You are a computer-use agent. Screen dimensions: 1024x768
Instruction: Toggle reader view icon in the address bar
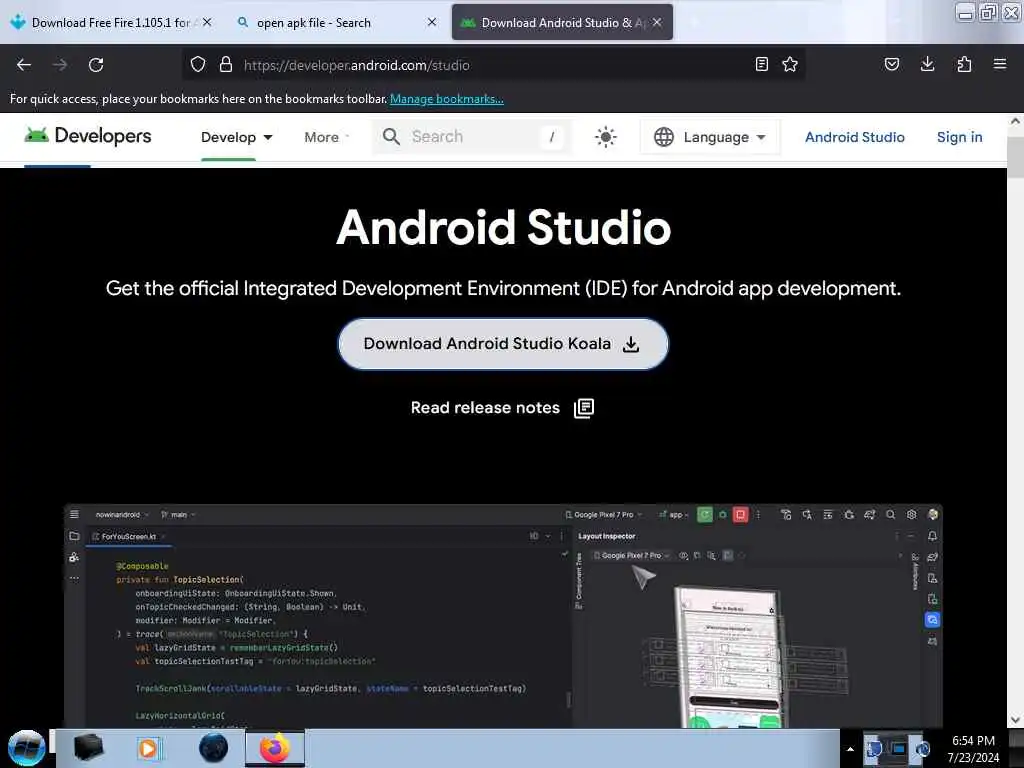pos(761,64)
